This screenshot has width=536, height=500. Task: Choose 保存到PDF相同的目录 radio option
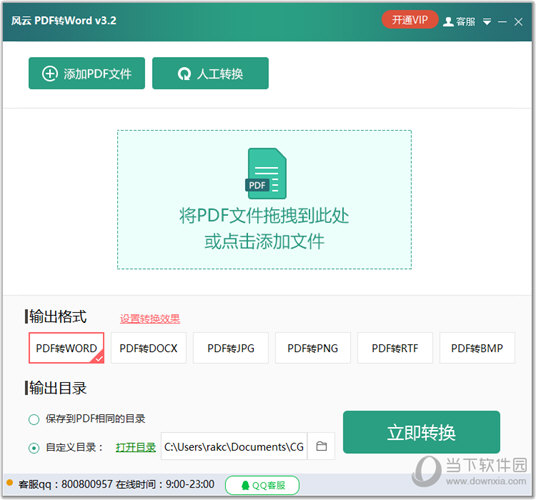34,419
